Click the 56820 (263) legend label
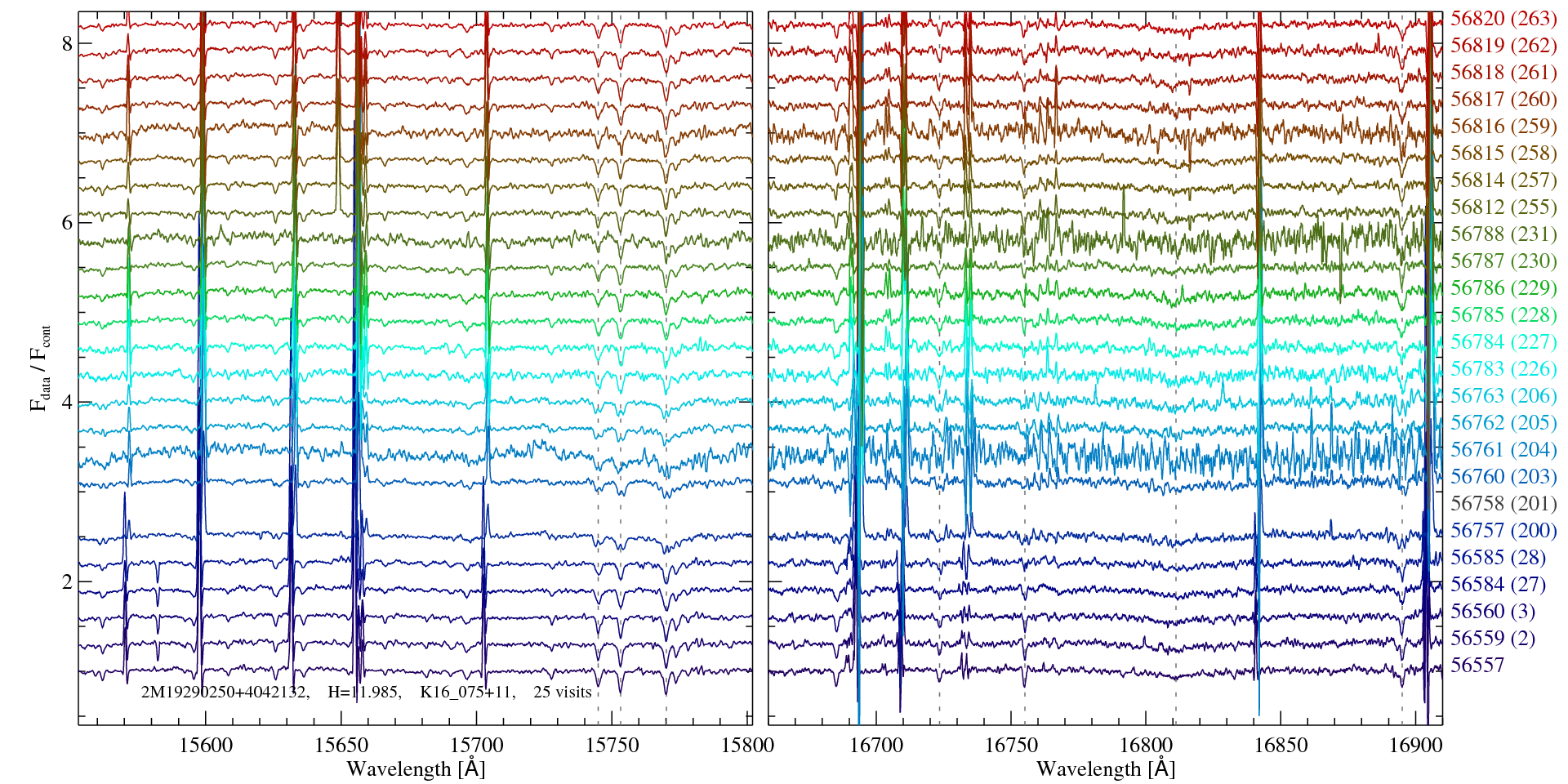 [1503, 19]
